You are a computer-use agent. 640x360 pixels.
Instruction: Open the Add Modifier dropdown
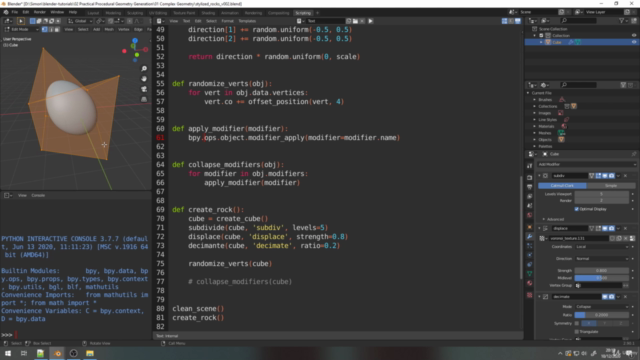[x=587, y=164]
